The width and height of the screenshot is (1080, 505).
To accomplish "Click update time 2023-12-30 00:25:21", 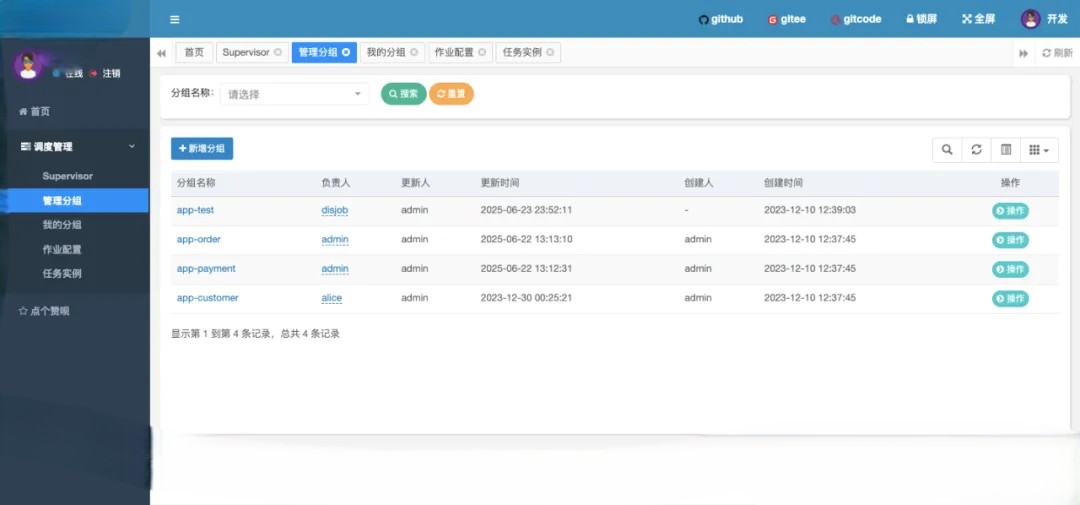I will (526, 298).
